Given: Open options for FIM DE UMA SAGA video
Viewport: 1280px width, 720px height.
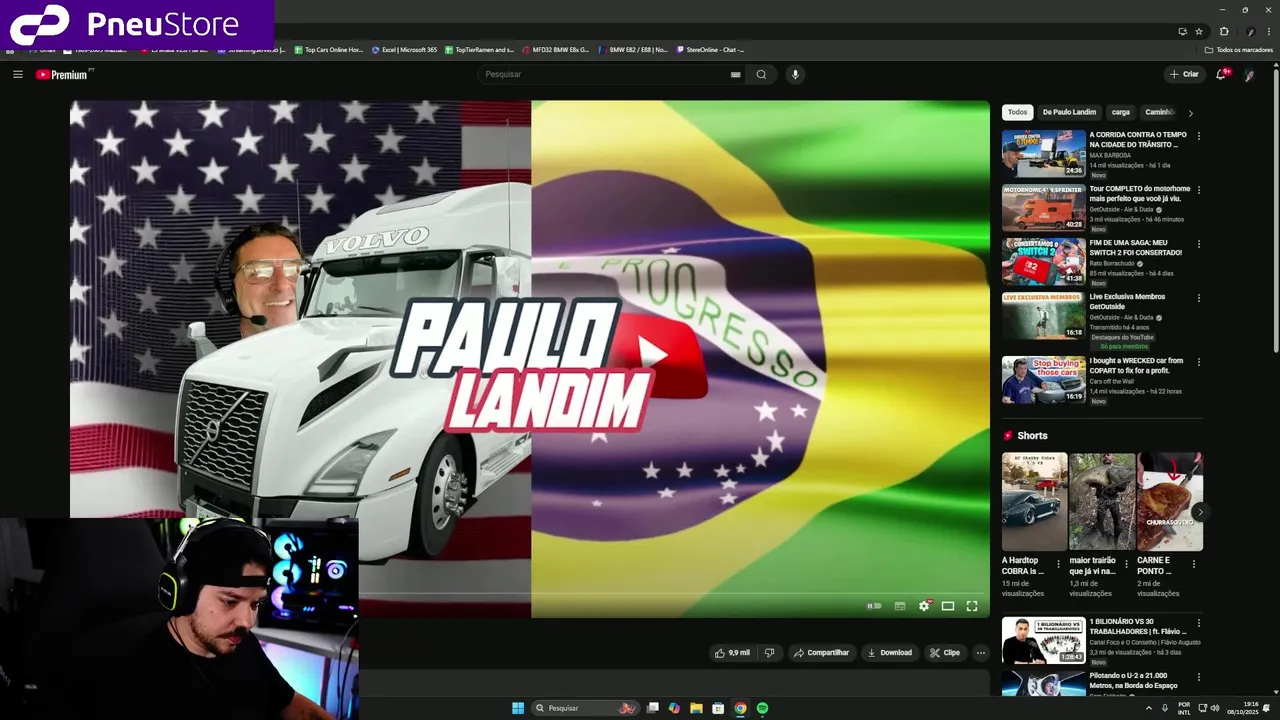Looking at the screenshot, I should 1199,244.
